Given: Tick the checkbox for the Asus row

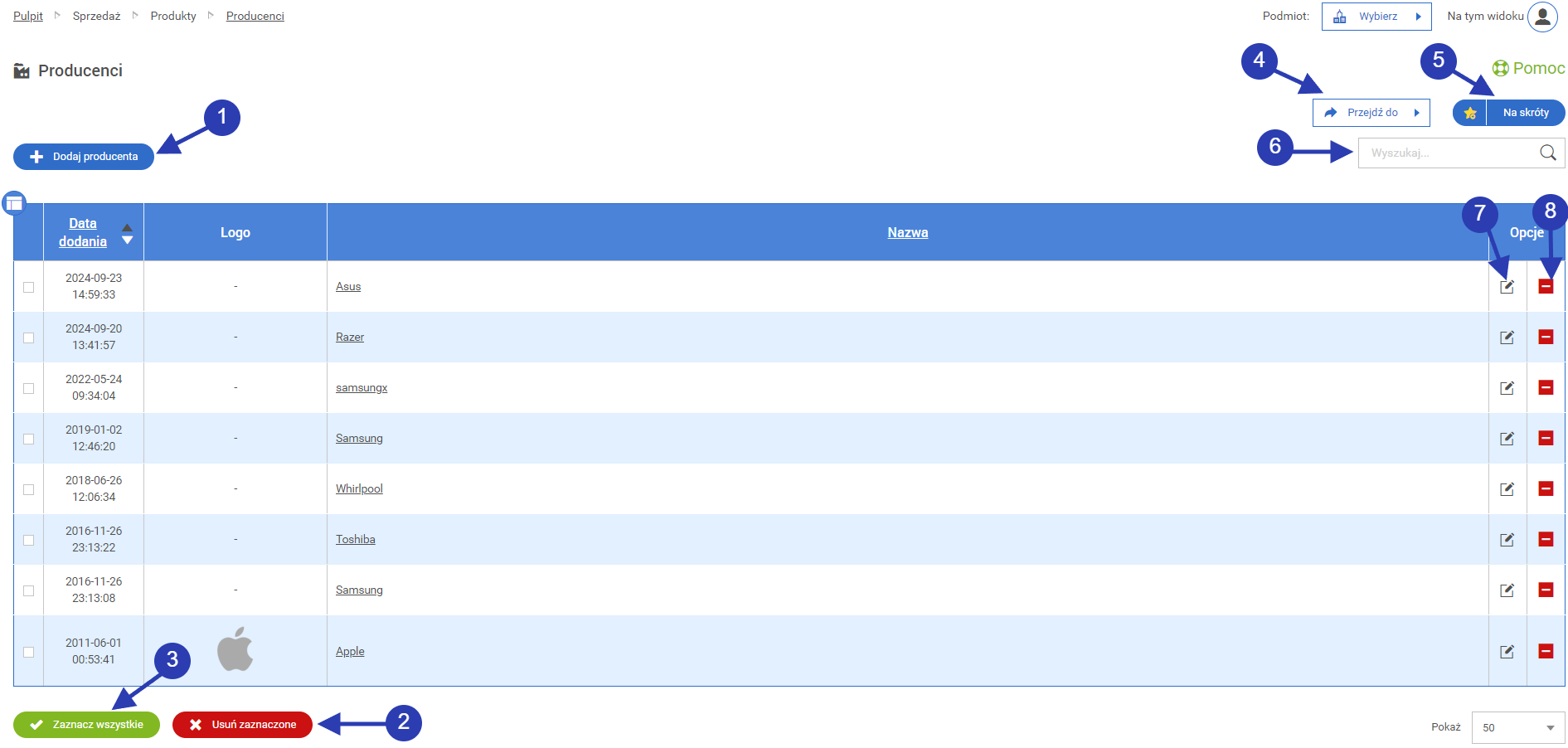Looking at the screenshot, I should click(29, 287).
